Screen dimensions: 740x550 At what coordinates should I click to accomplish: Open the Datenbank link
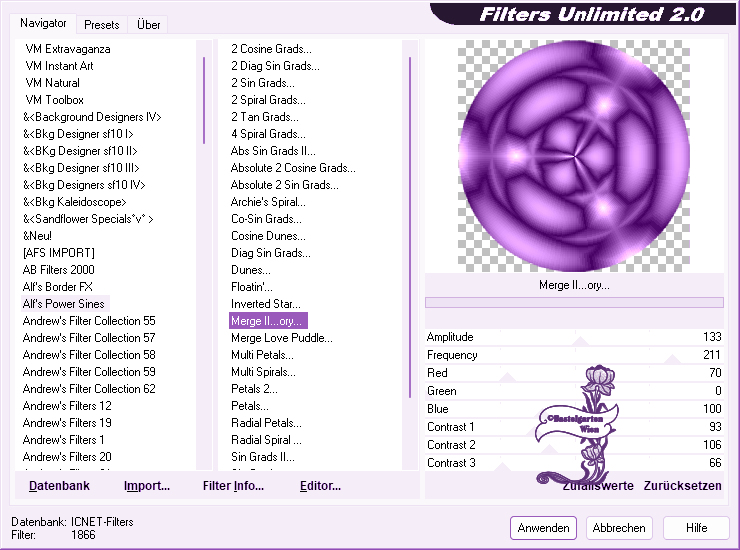[59, 486]
